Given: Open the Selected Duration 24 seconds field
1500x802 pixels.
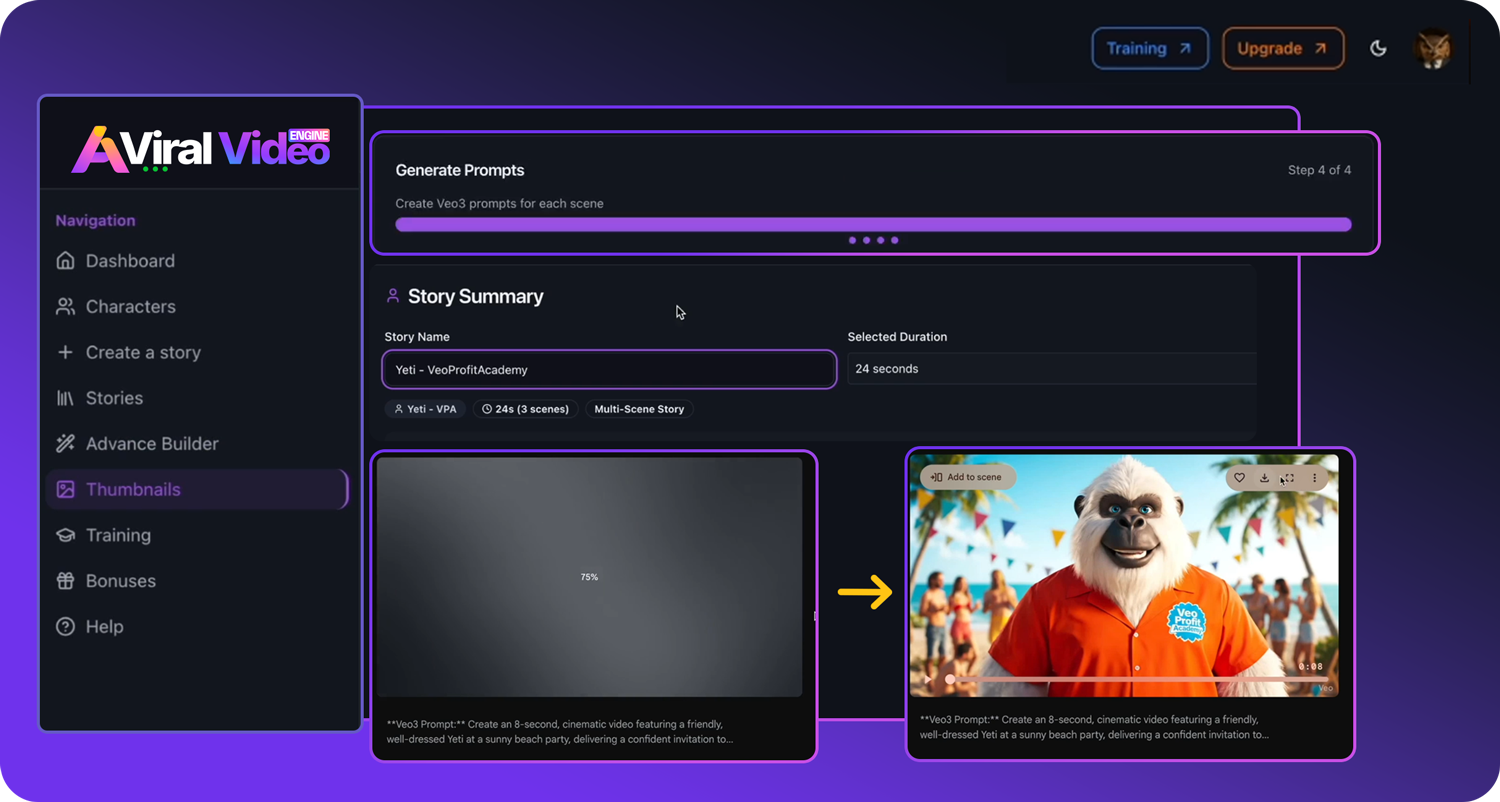Looking at the screenshot, I should coord(1050,369).
